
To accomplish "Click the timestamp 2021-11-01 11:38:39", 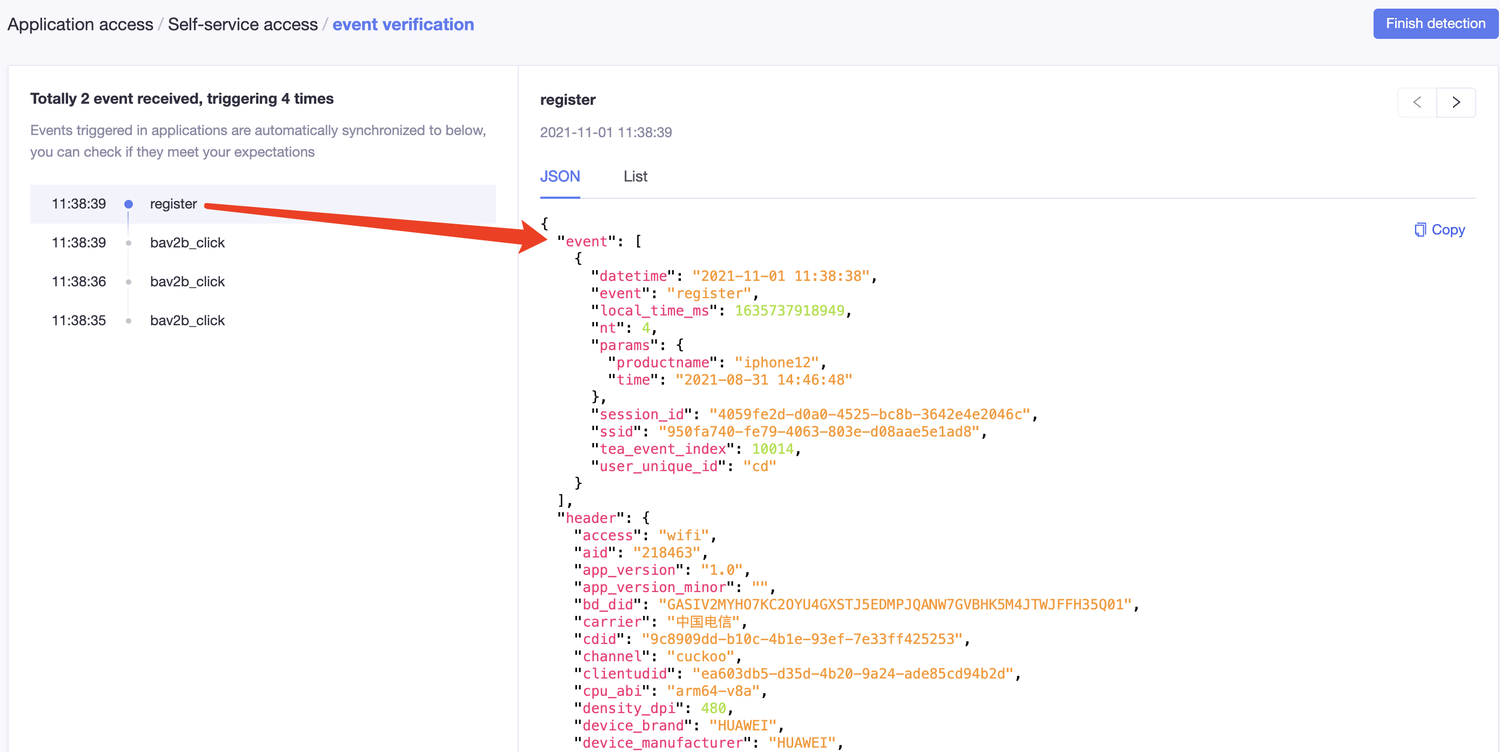I will (x=606, y=132).
